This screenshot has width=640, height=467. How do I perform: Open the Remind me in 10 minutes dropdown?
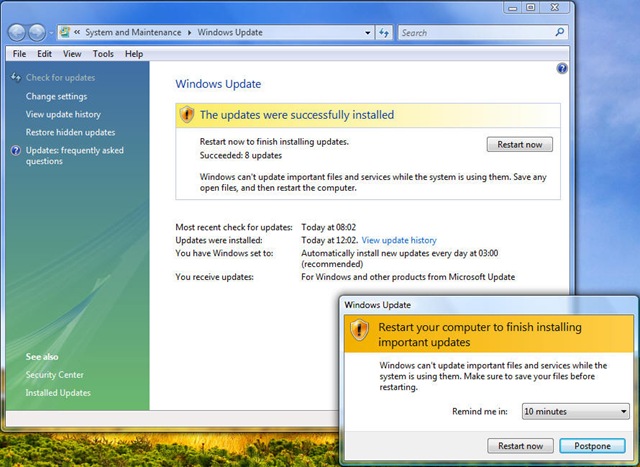[x=576, y=411]
